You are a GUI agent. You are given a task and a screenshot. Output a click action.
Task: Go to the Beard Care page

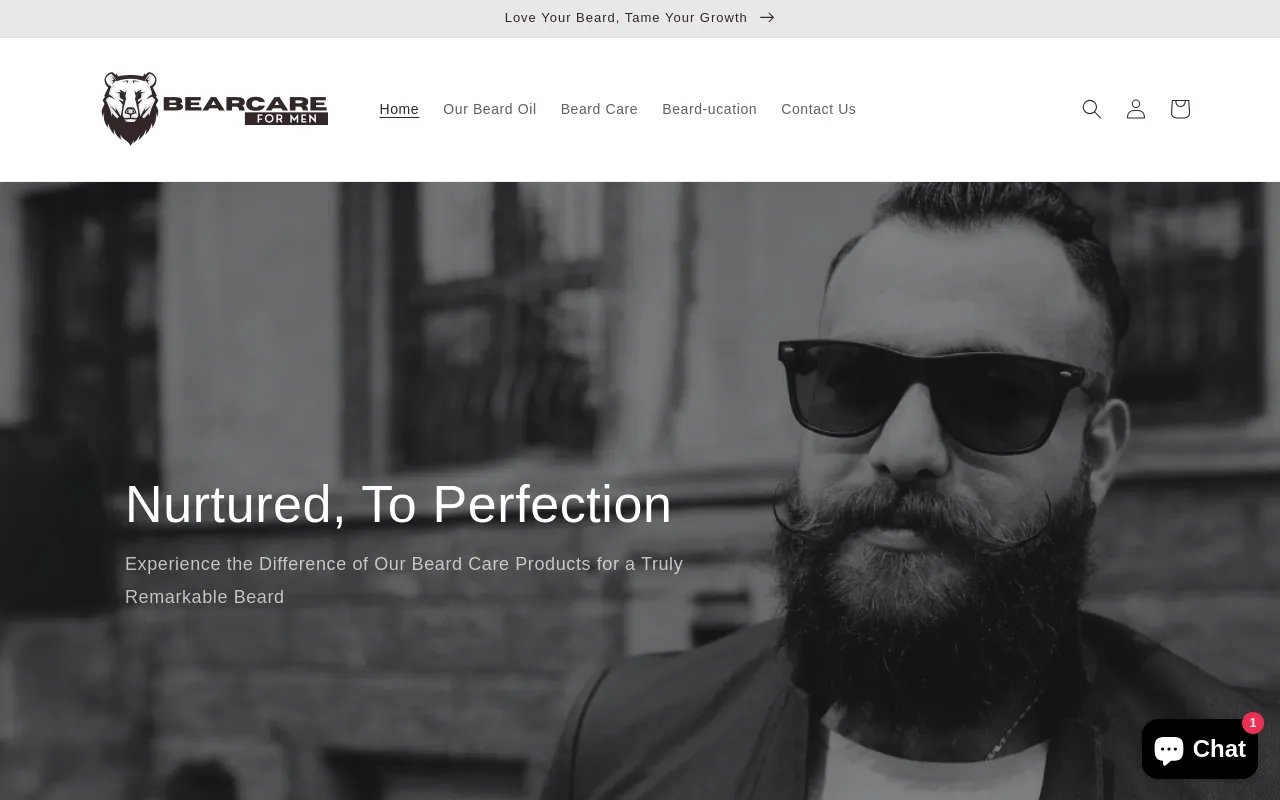[x=599, y=109]
